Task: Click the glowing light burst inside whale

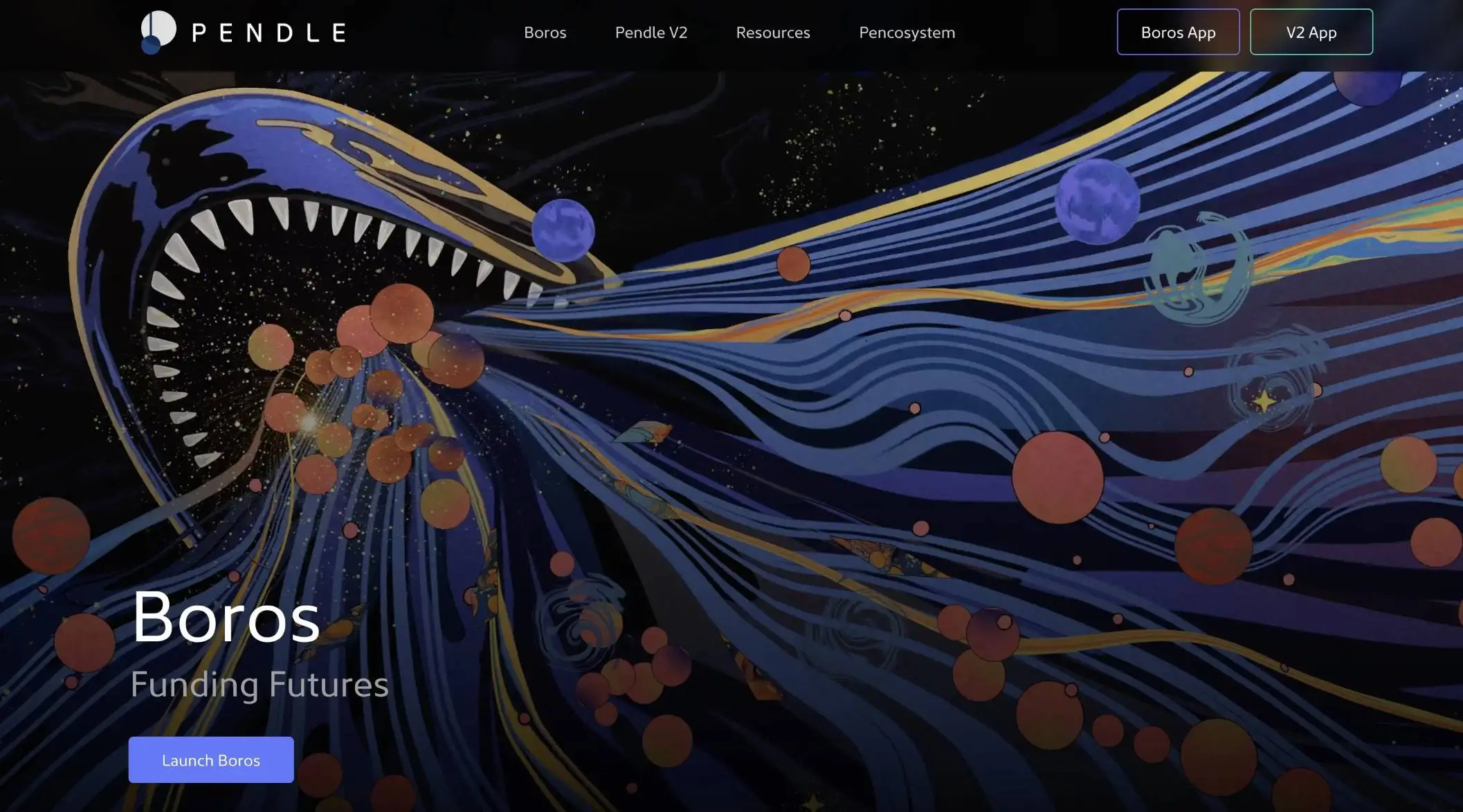Action: click(x=309, y=422)
